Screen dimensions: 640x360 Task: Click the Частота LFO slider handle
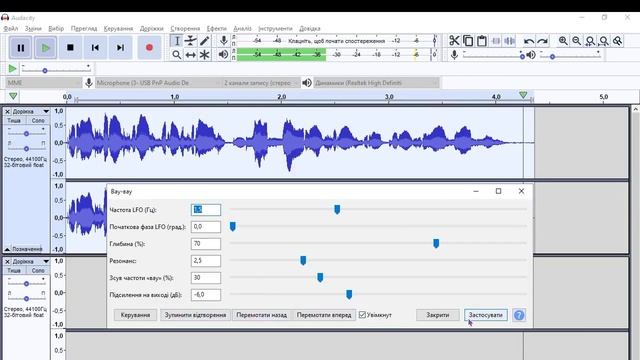337,209
